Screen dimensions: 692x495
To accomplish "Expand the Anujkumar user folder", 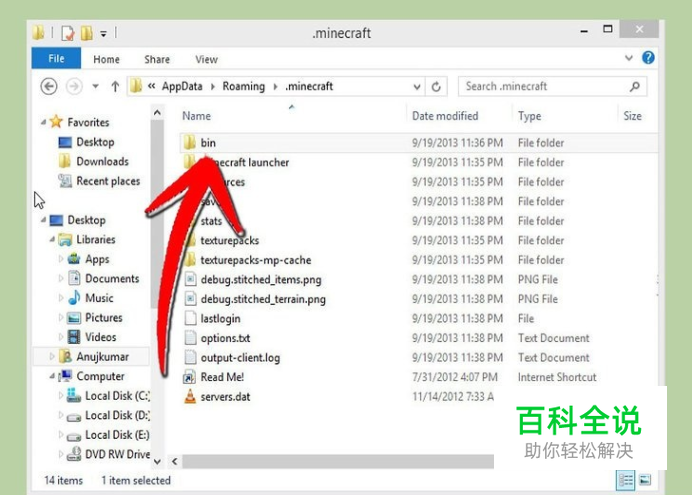I will pos(52,356).
